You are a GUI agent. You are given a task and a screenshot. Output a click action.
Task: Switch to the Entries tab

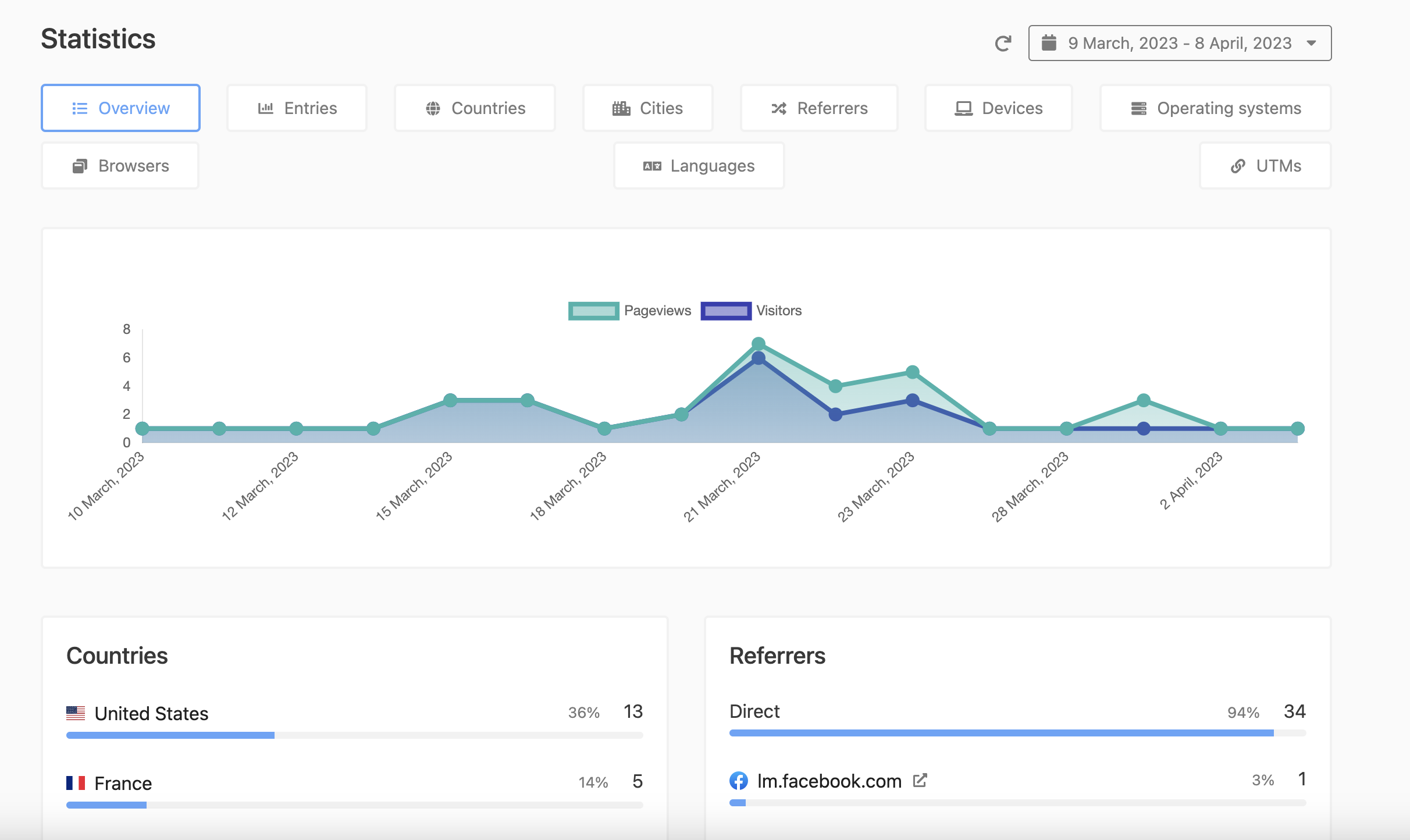point(297,108)
